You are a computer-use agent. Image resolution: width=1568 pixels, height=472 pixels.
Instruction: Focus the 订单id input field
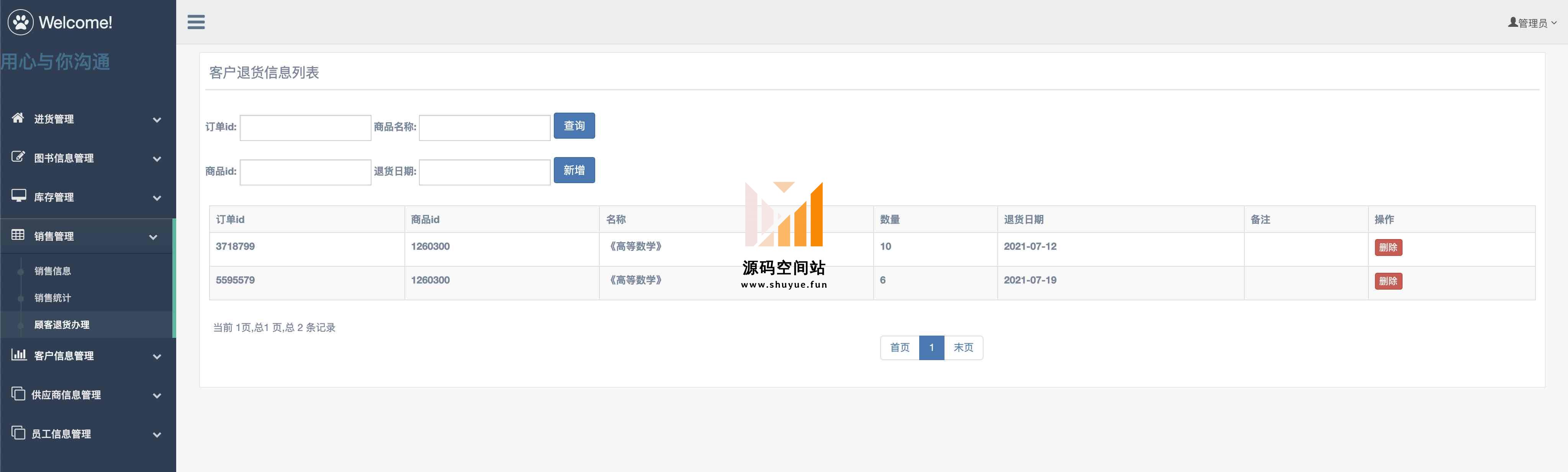(x=306, y=127)
